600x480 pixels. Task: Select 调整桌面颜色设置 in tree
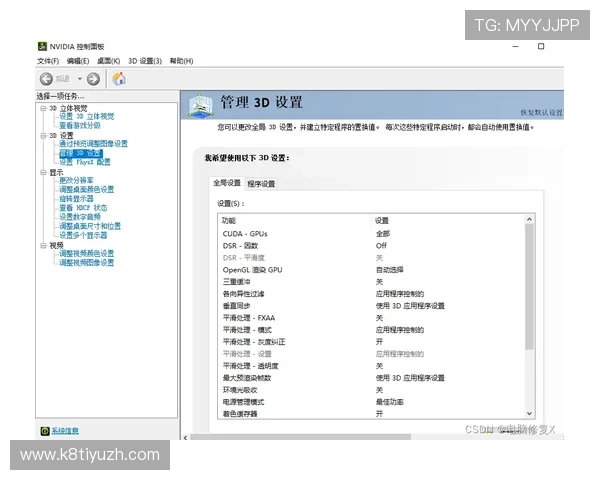point(86,189)
